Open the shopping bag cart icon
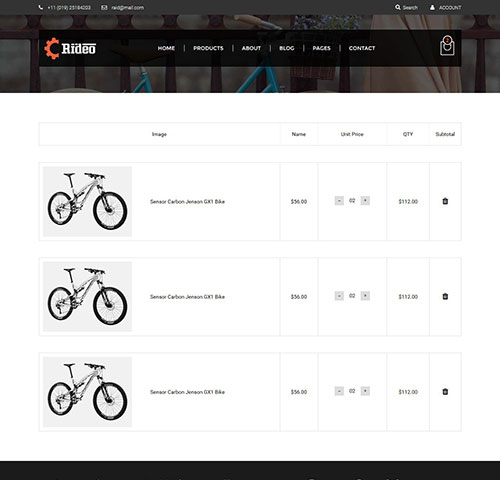 tap(447, 46)
